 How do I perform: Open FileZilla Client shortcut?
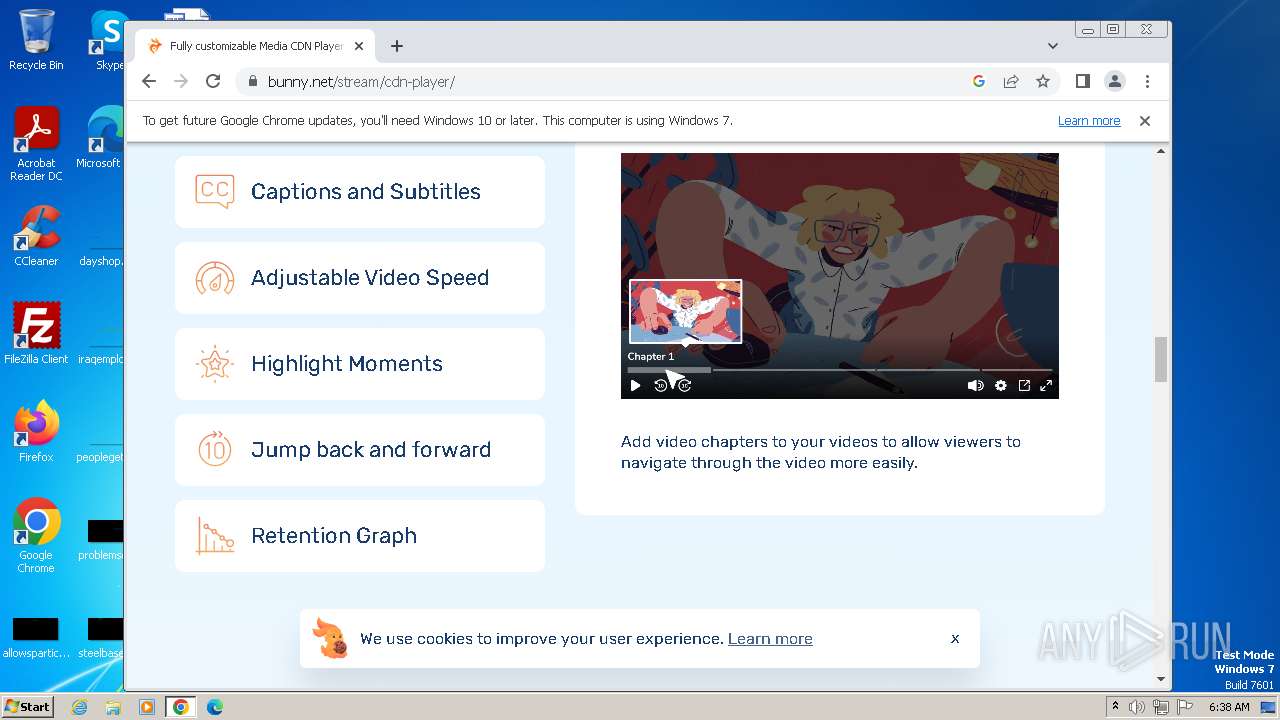pyautogui.click(x=36, y=333)
